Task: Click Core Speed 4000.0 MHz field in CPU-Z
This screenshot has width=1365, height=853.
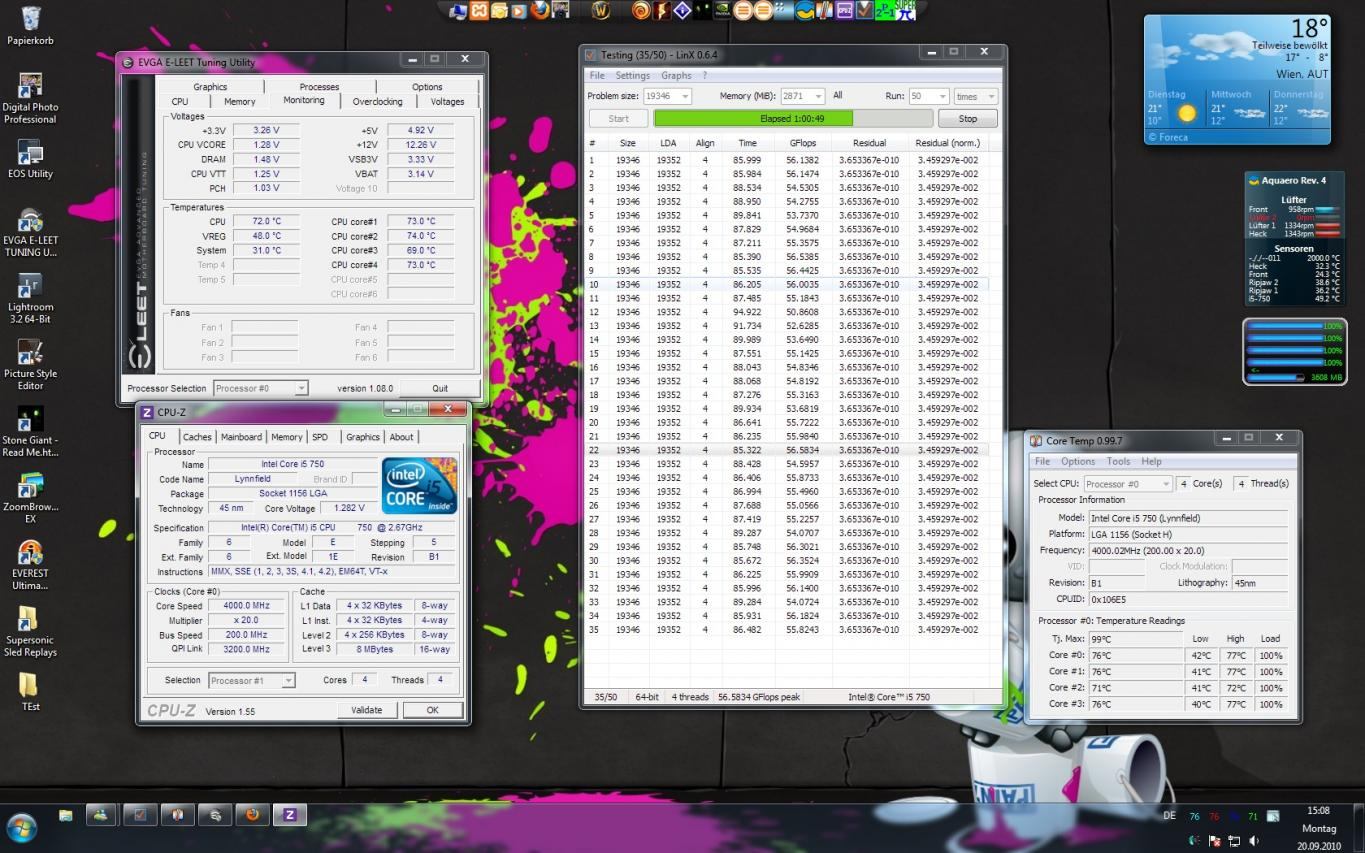Action: click(x=245, y=606)
